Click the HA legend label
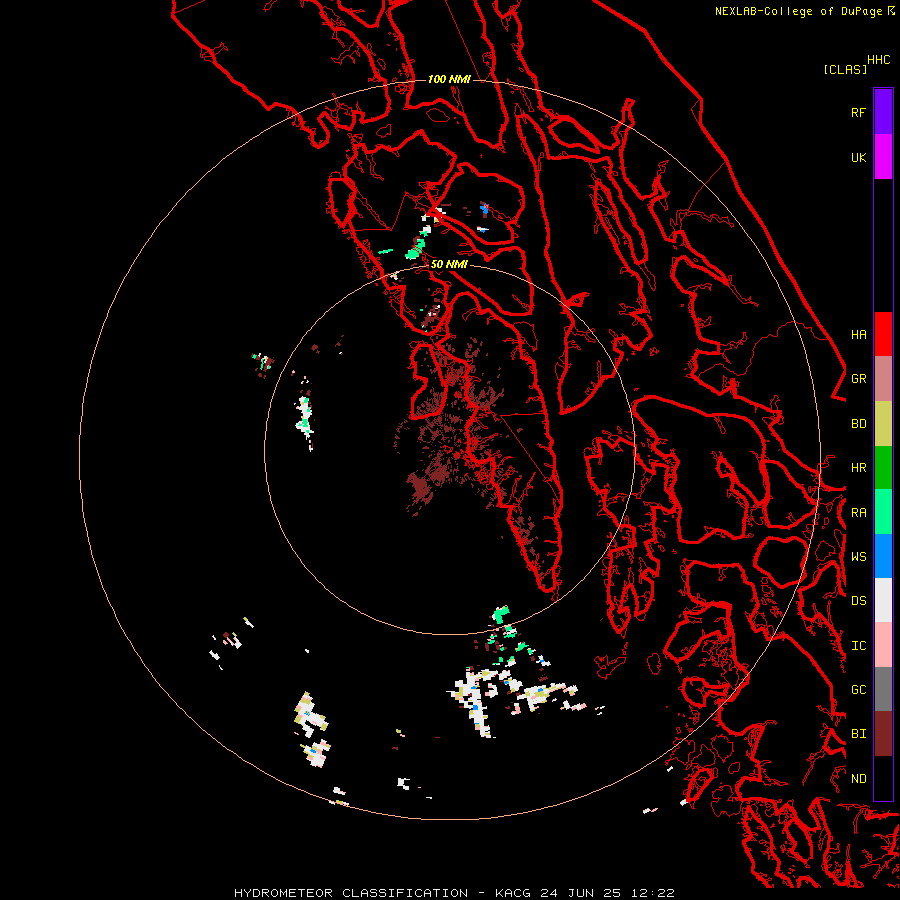 [x=858, y=334]
